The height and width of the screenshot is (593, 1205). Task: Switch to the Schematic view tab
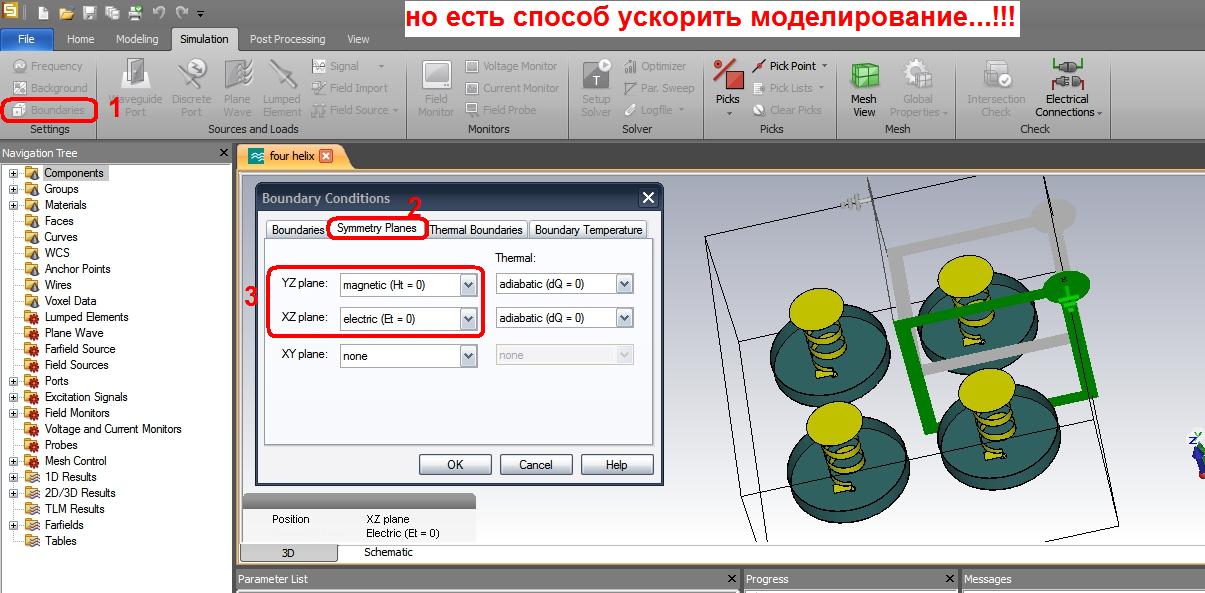pyautogui.click(x=388, y=552)
